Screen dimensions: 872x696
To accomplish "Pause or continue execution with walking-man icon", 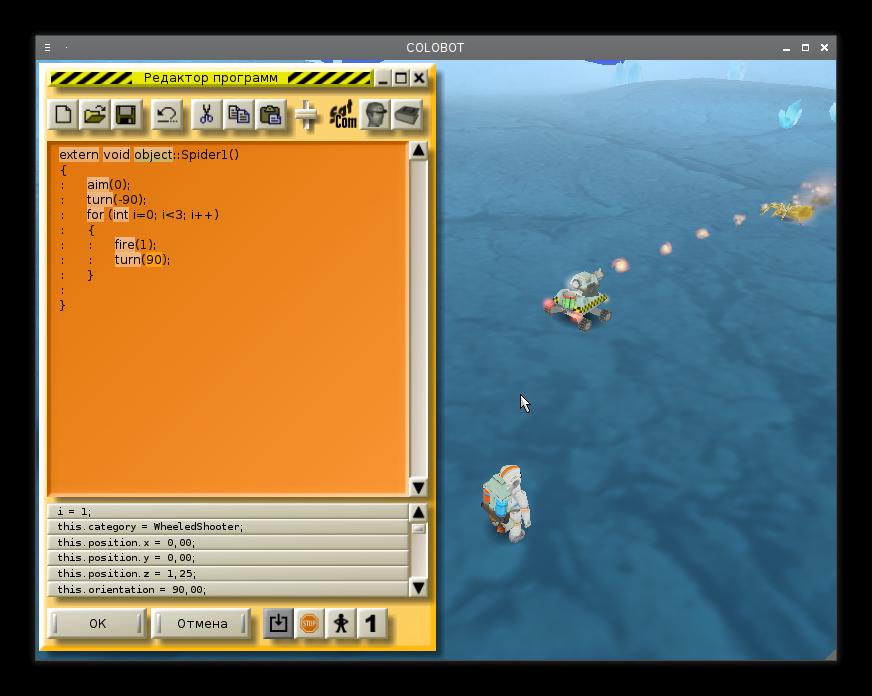I will [341, 623].
